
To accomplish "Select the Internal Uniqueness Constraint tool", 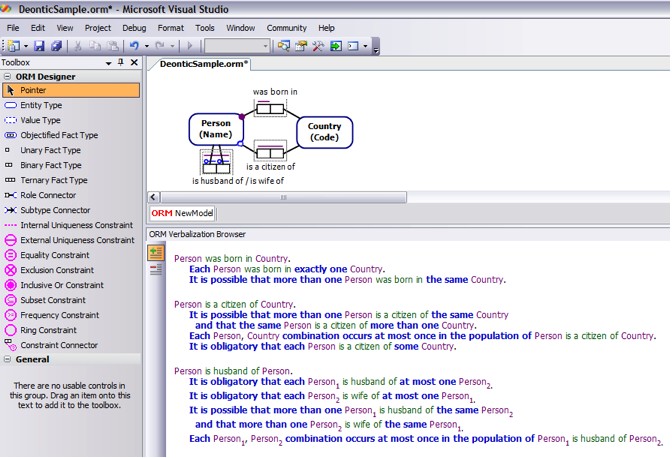I will [x=71, y=225].
